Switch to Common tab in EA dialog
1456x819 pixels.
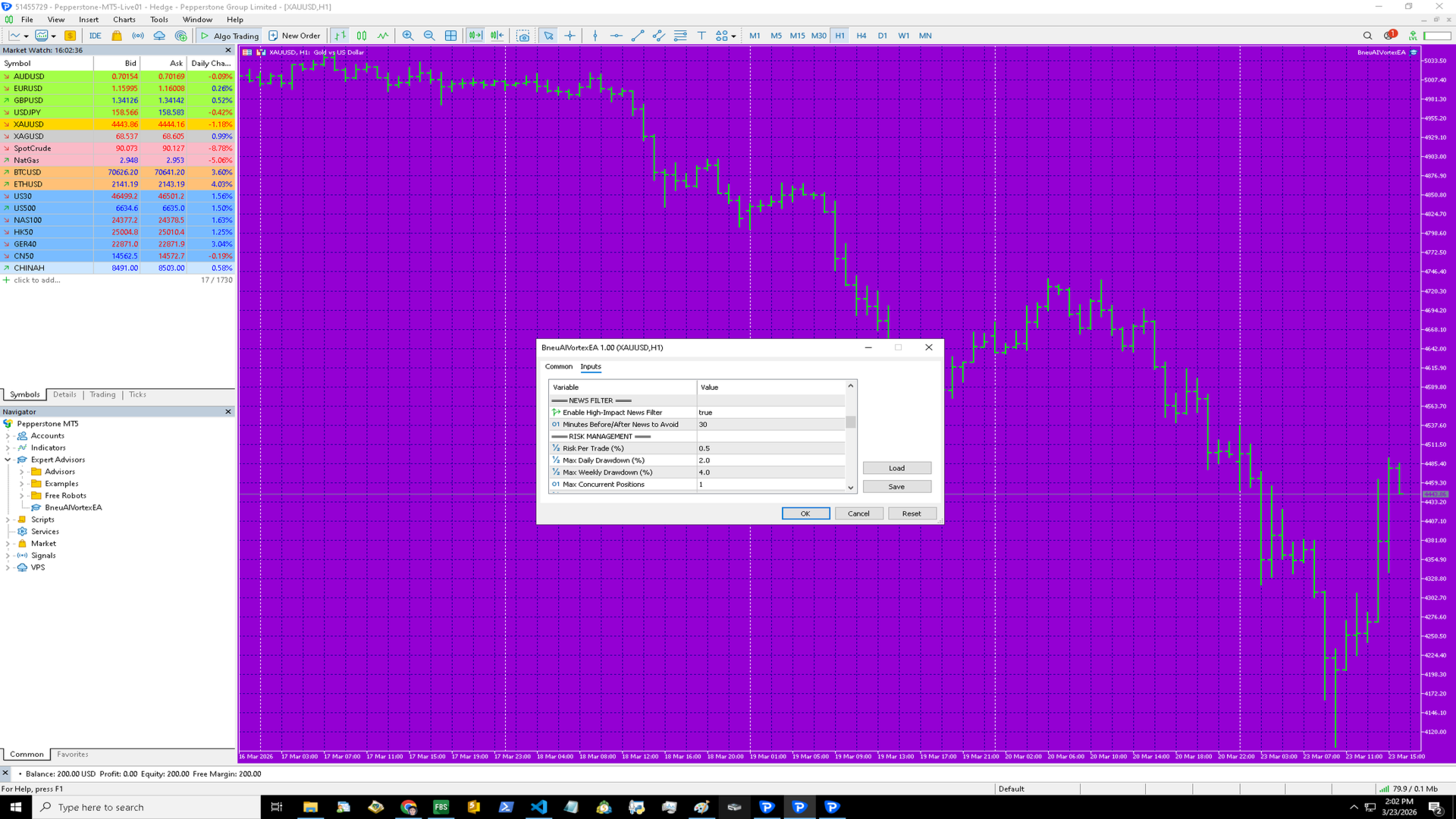(558, 367)
